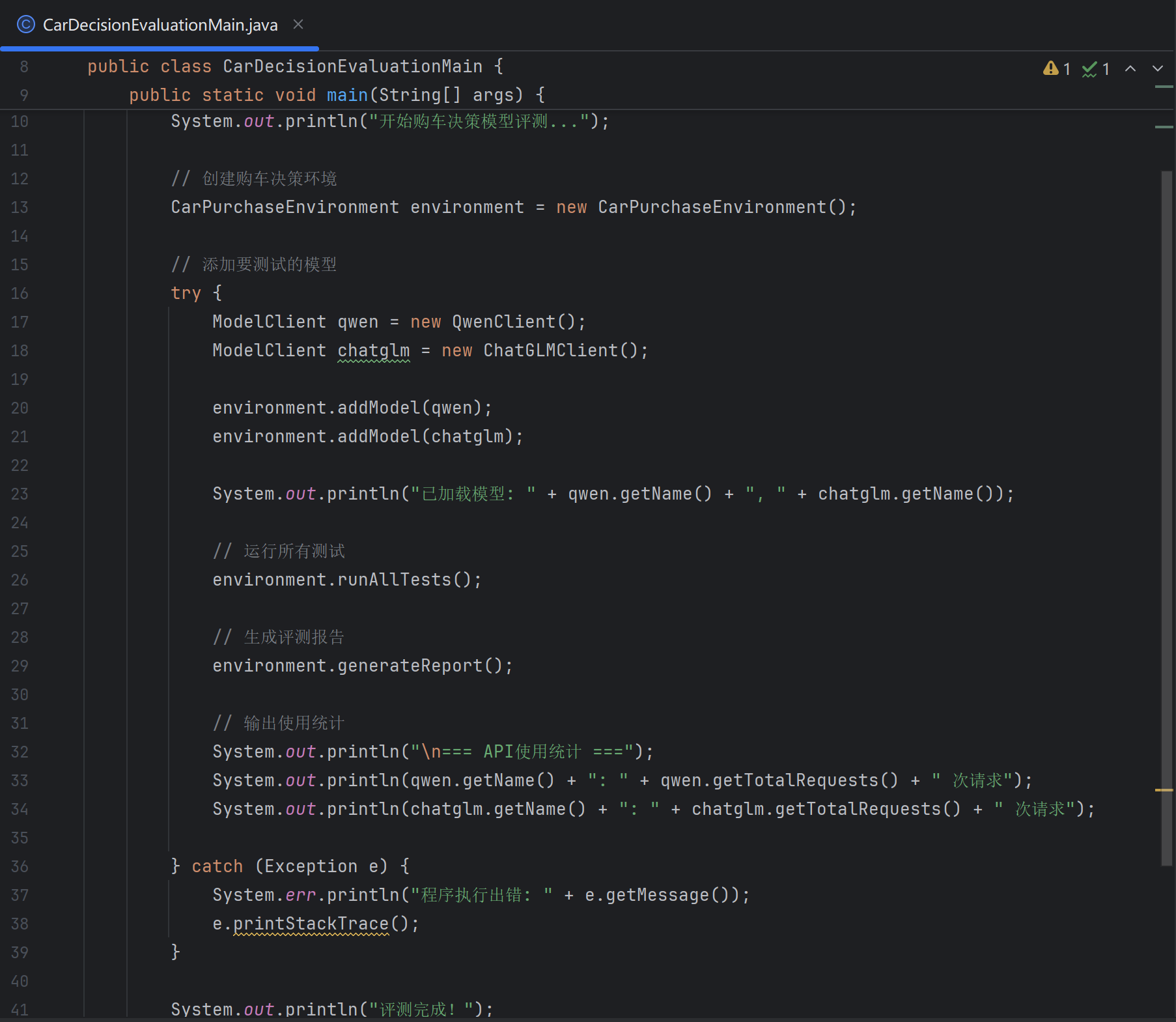Click line number 36 in the gutter
Screen dimensions: 1176x1022
point(20,866)
